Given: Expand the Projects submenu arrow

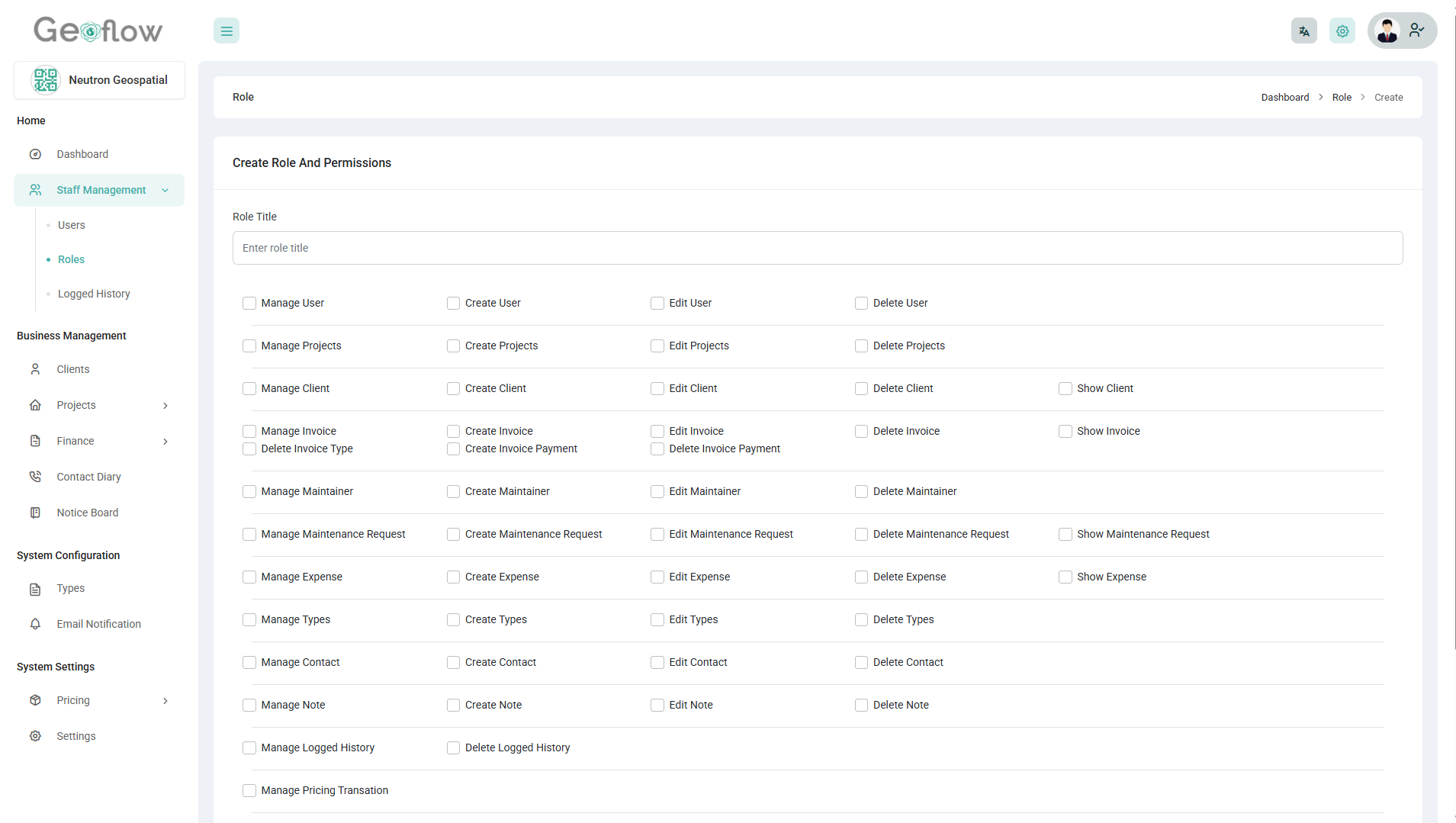Looking at the screenshot, I should coord(166,406).
